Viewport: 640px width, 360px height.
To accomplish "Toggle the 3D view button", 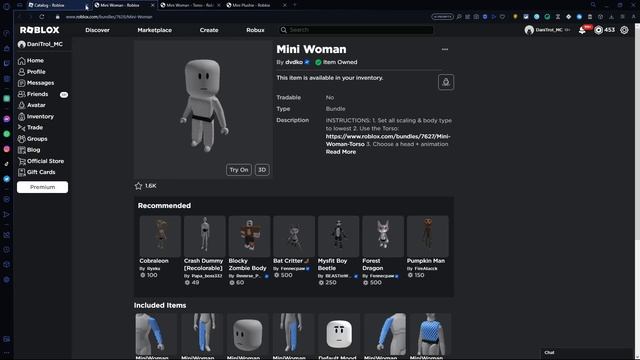I will [x=262, y=170].
